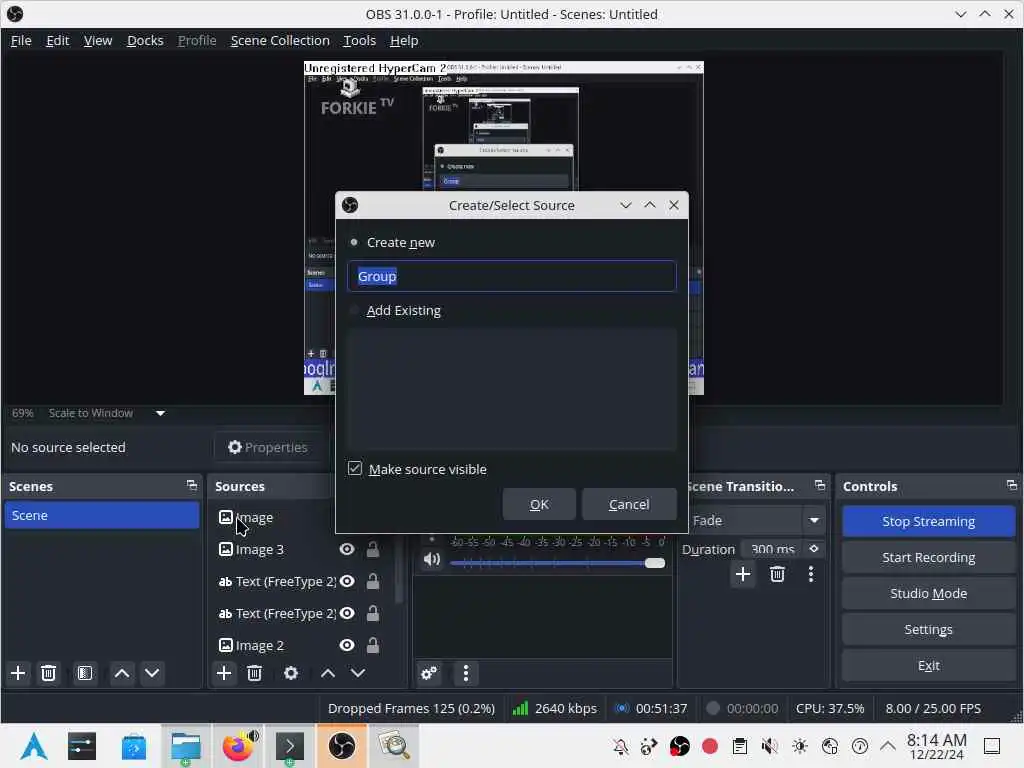This screenshot has height=768, width=1024.
Task: Open the Scene Collection menu
Action: [280, 40]
